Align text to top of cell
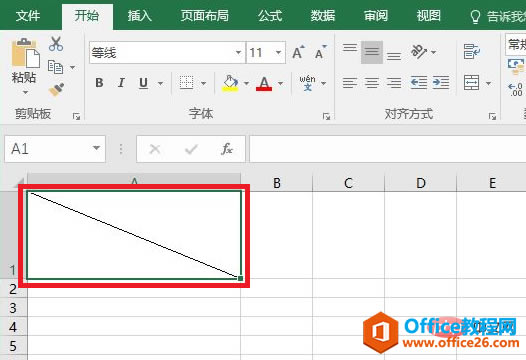The width and height of the screenshot is (526, 360). tap(350, 48)
